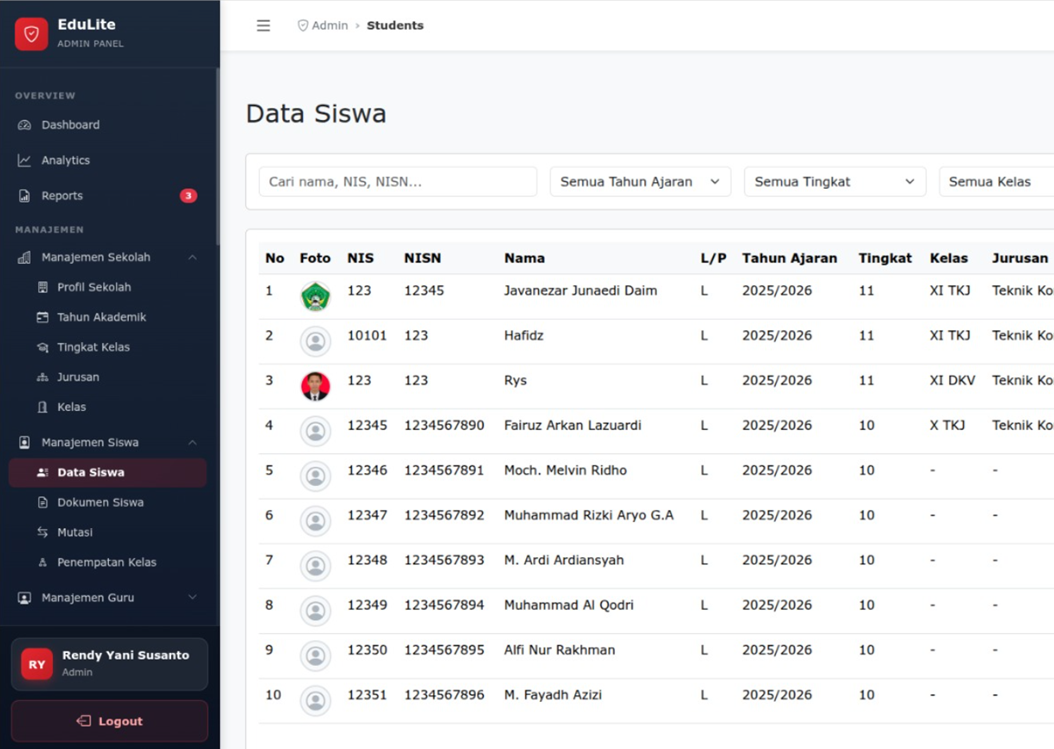The height and width of the screenshot is (749, 1054).
Task: Click the Dokumen Siswa file icon
Action: 42,503
